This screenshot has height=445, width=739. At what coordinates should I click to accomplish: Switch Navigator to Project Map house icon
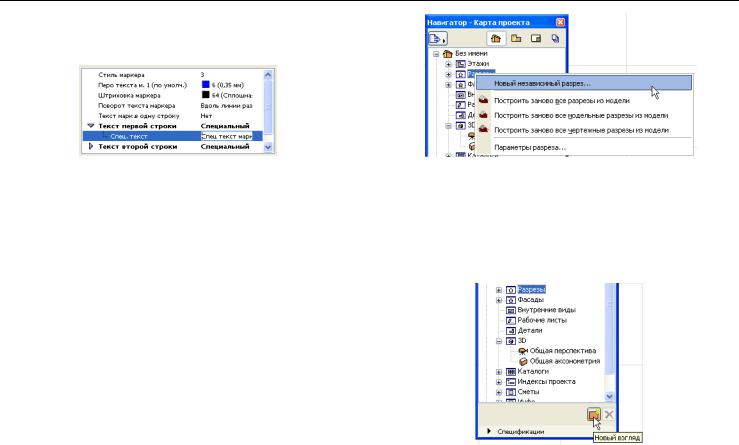click(496, 39)
